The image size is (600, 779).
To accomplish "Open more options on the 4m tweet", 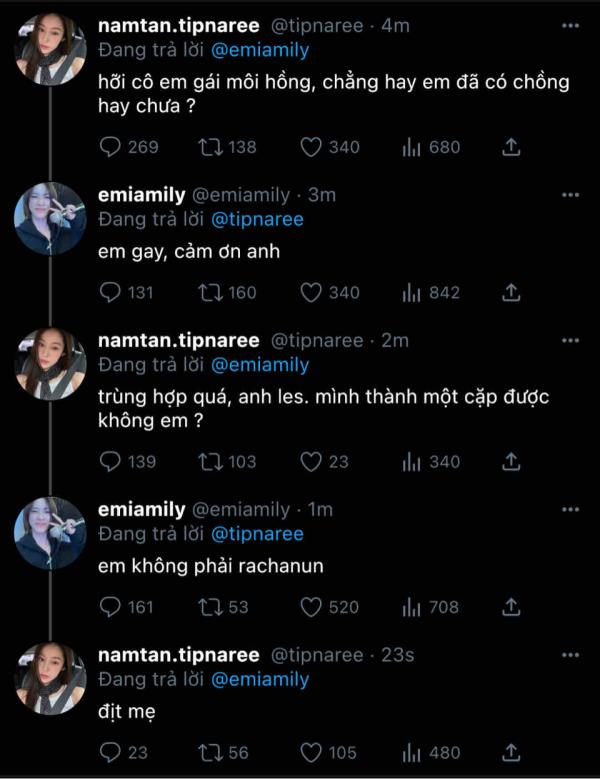I will click(x=570, y=26).
